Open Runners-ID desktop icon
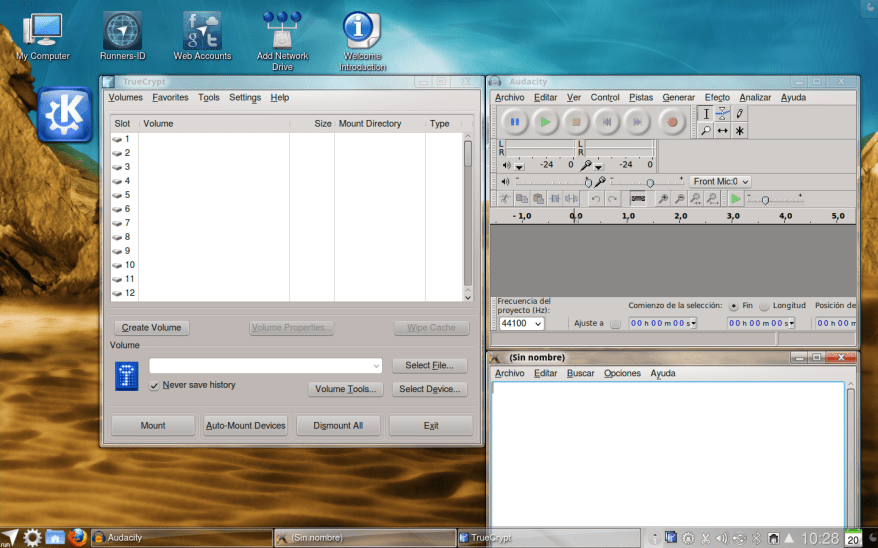 tap(123, 36)
